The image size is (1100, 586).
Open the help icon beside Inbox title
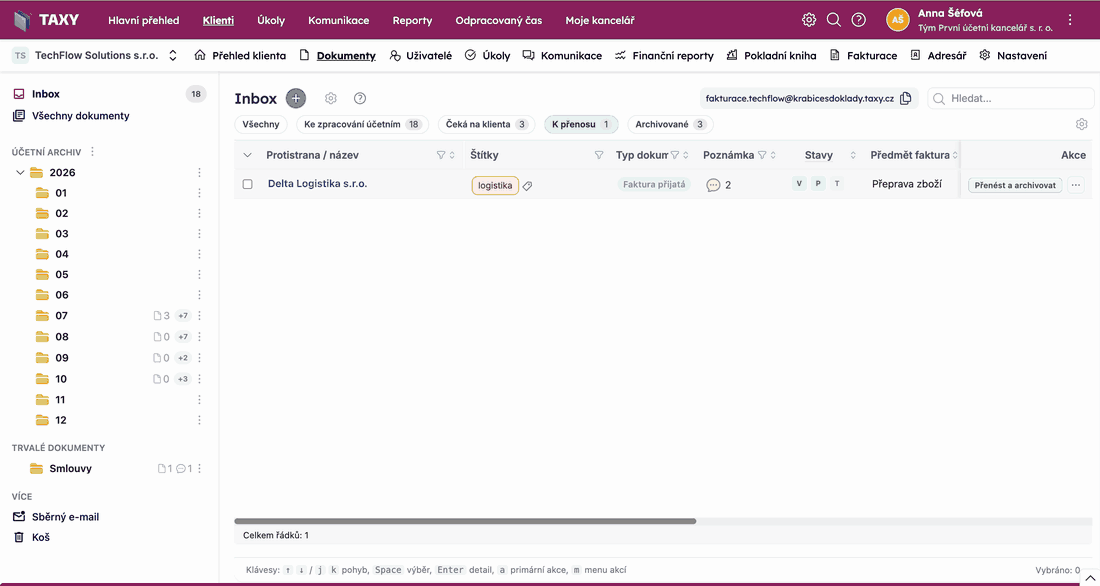click(360, 99)
